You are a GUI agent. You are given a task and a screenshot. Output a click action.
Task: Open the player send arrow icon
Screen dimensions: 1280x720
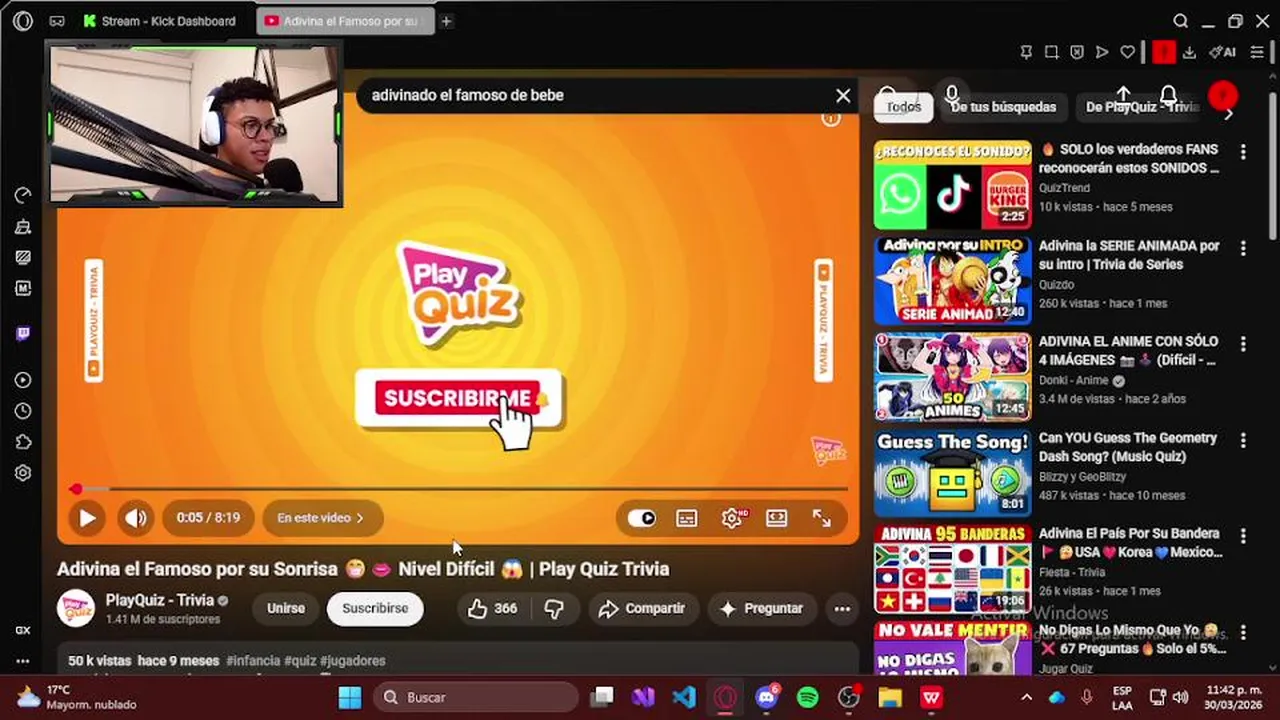1102,52
